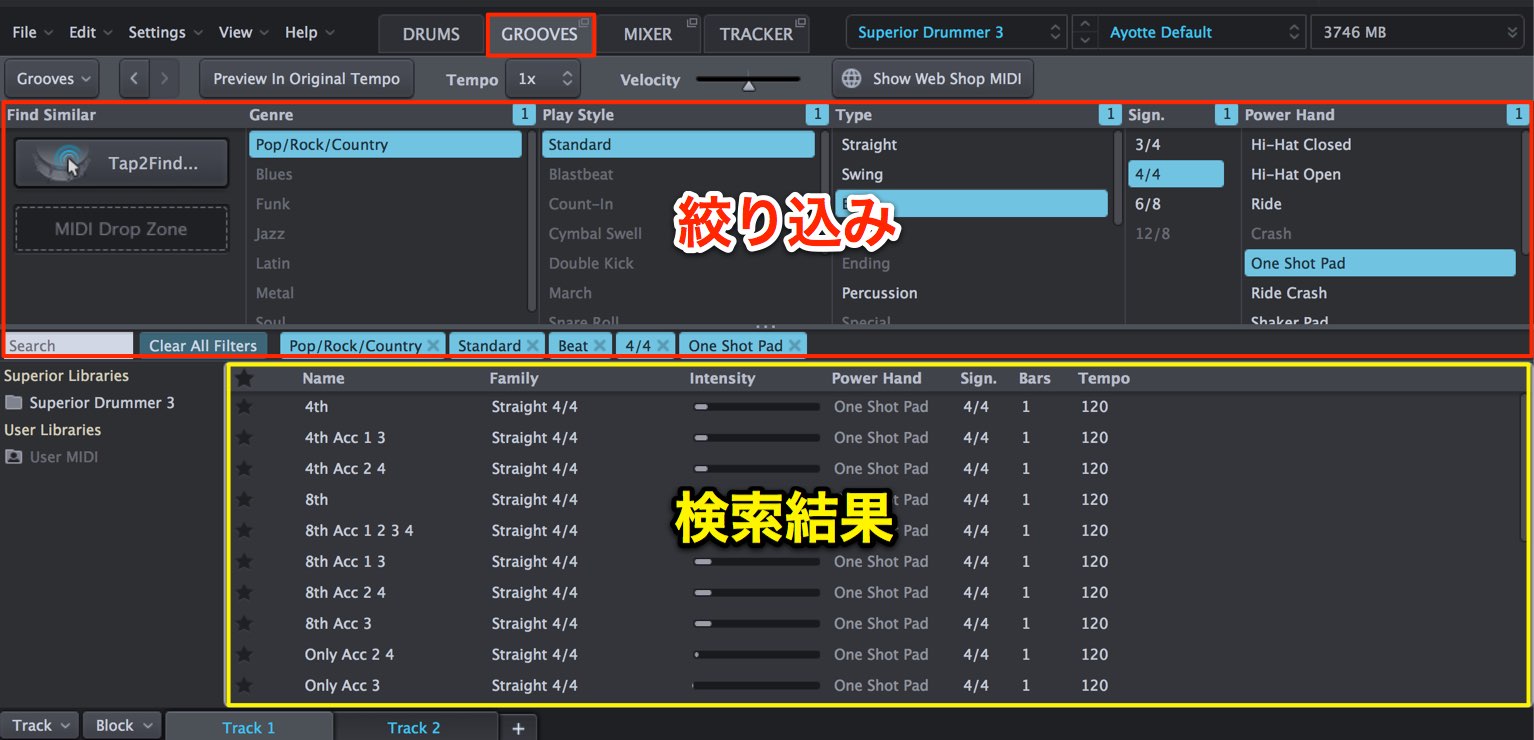Click the star column header icon
The width and height of the screenshot is (1534, 740).
(x=244, y=378)
